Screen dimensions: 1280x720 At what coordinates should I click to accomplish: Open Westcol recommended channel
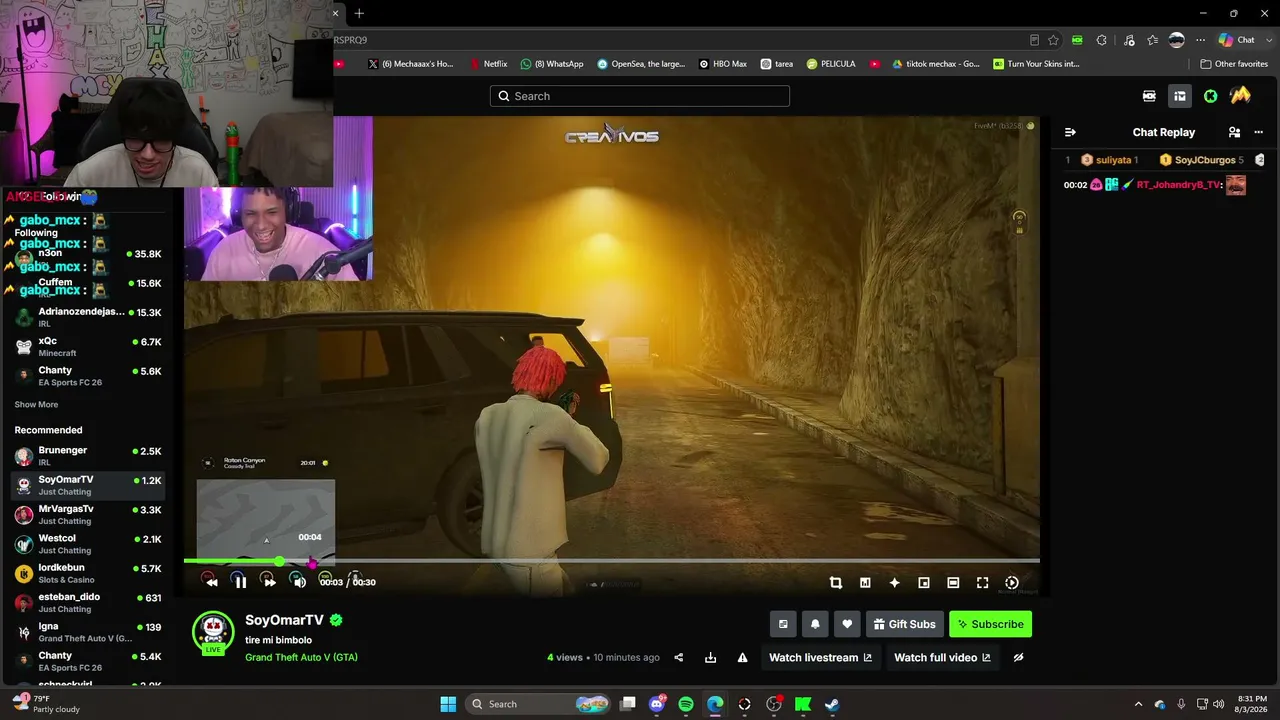click(88, 544)
